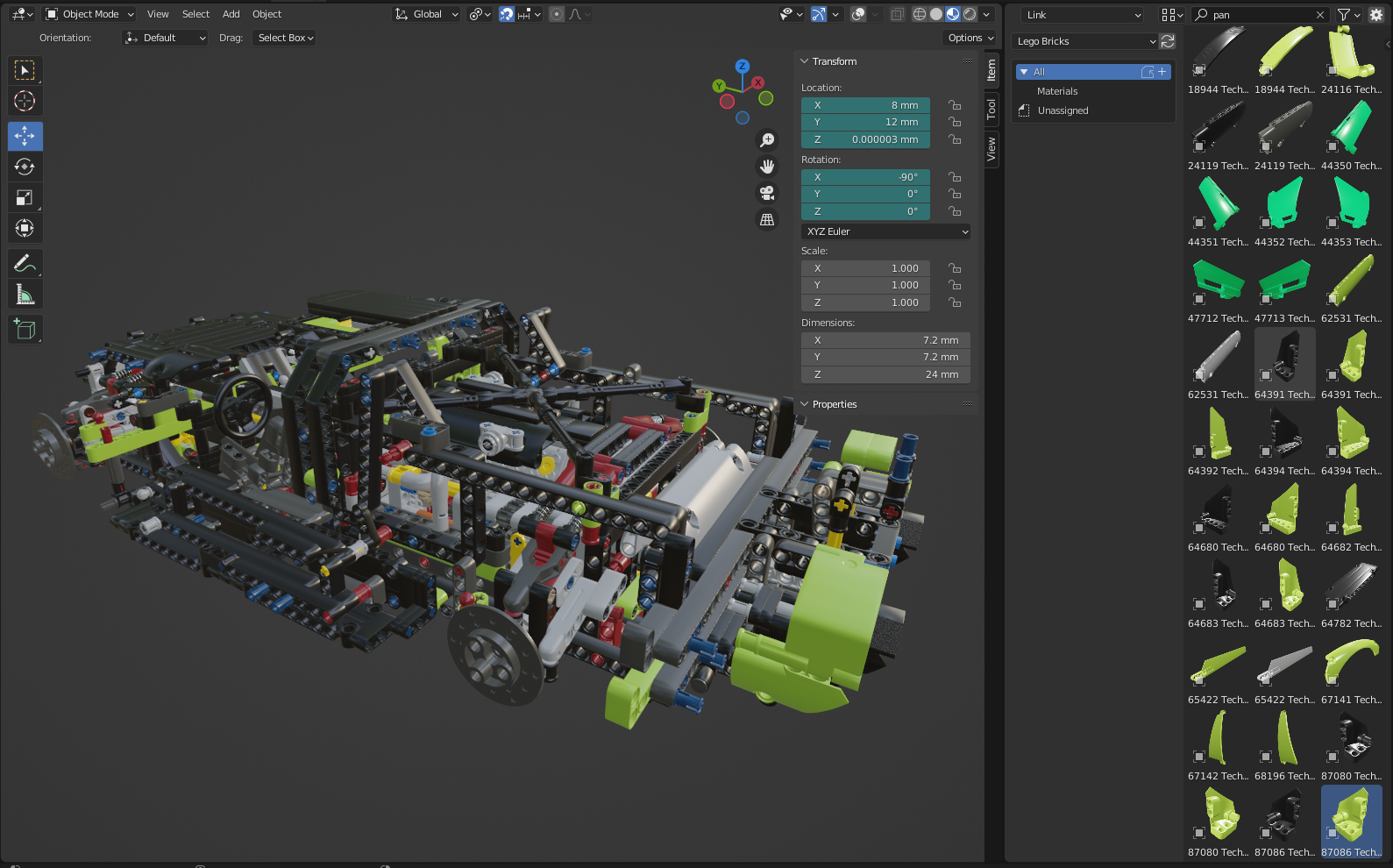Click the zoom viewport icon
This screenshot has height=868, width=1393.
[x=767, y=140]
